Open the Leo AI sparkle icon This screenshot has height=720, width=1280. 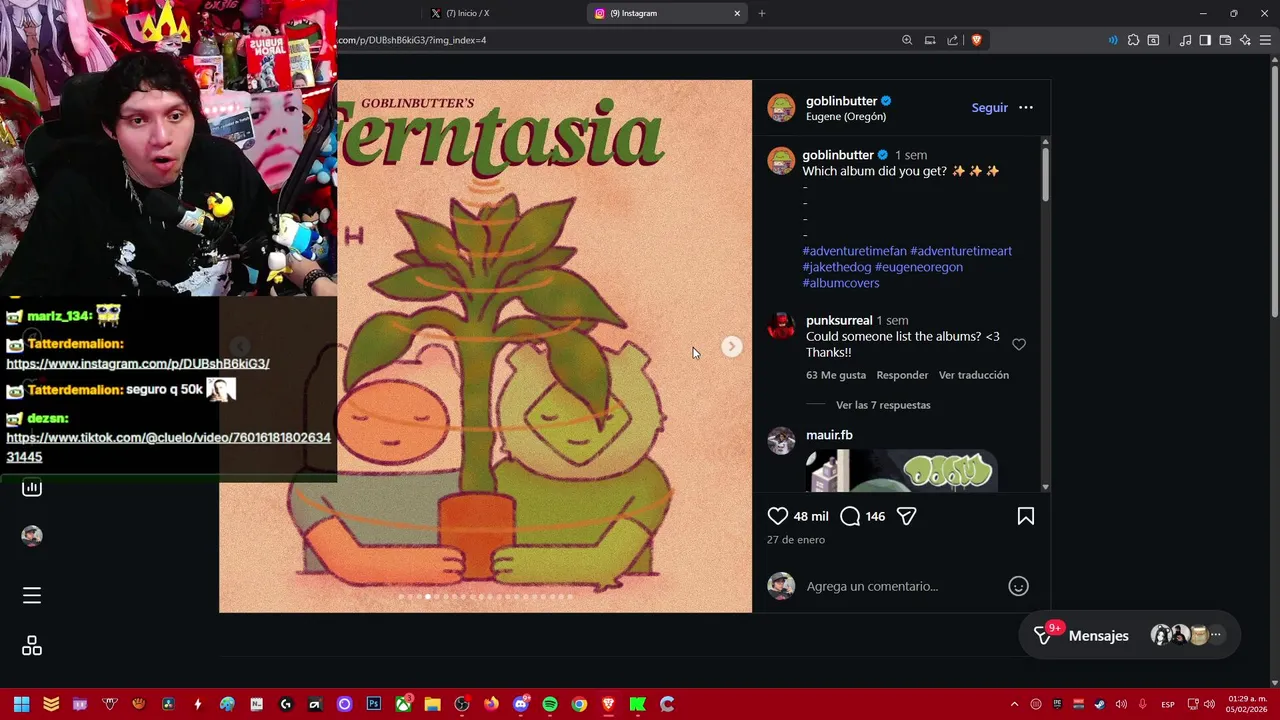1245,40
